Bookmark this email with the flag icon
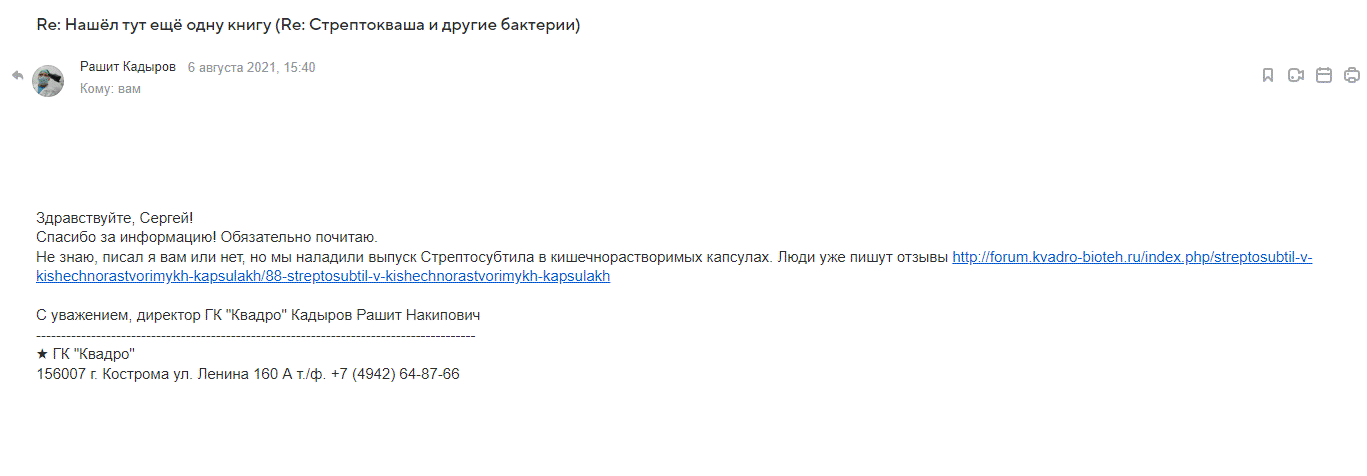The height and width of the screenshot is (476, 1367). (x=1268, y=75)
